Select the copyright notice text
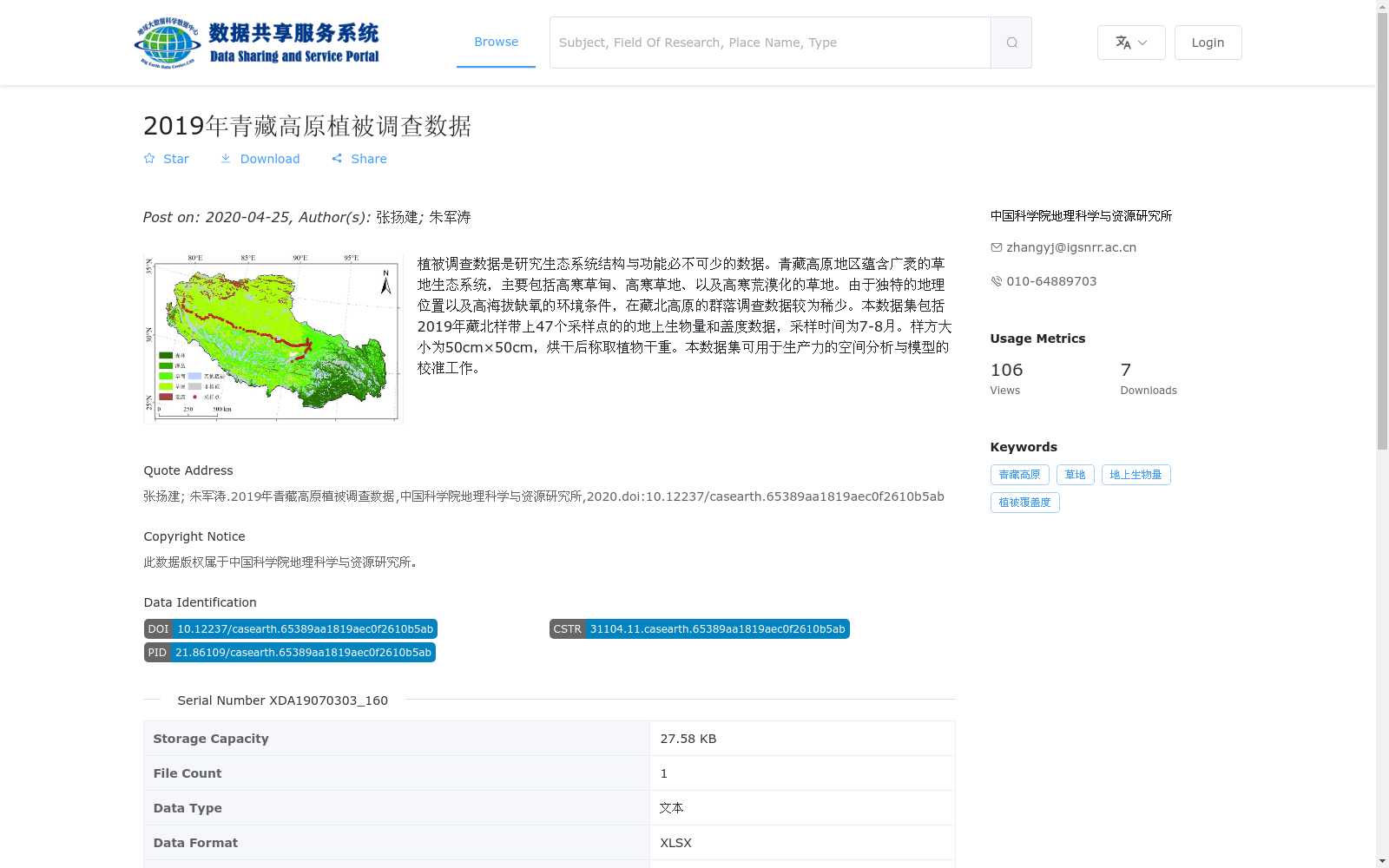Image resolution: width=1389 pixels, height=868 pixels. (282, 562)
